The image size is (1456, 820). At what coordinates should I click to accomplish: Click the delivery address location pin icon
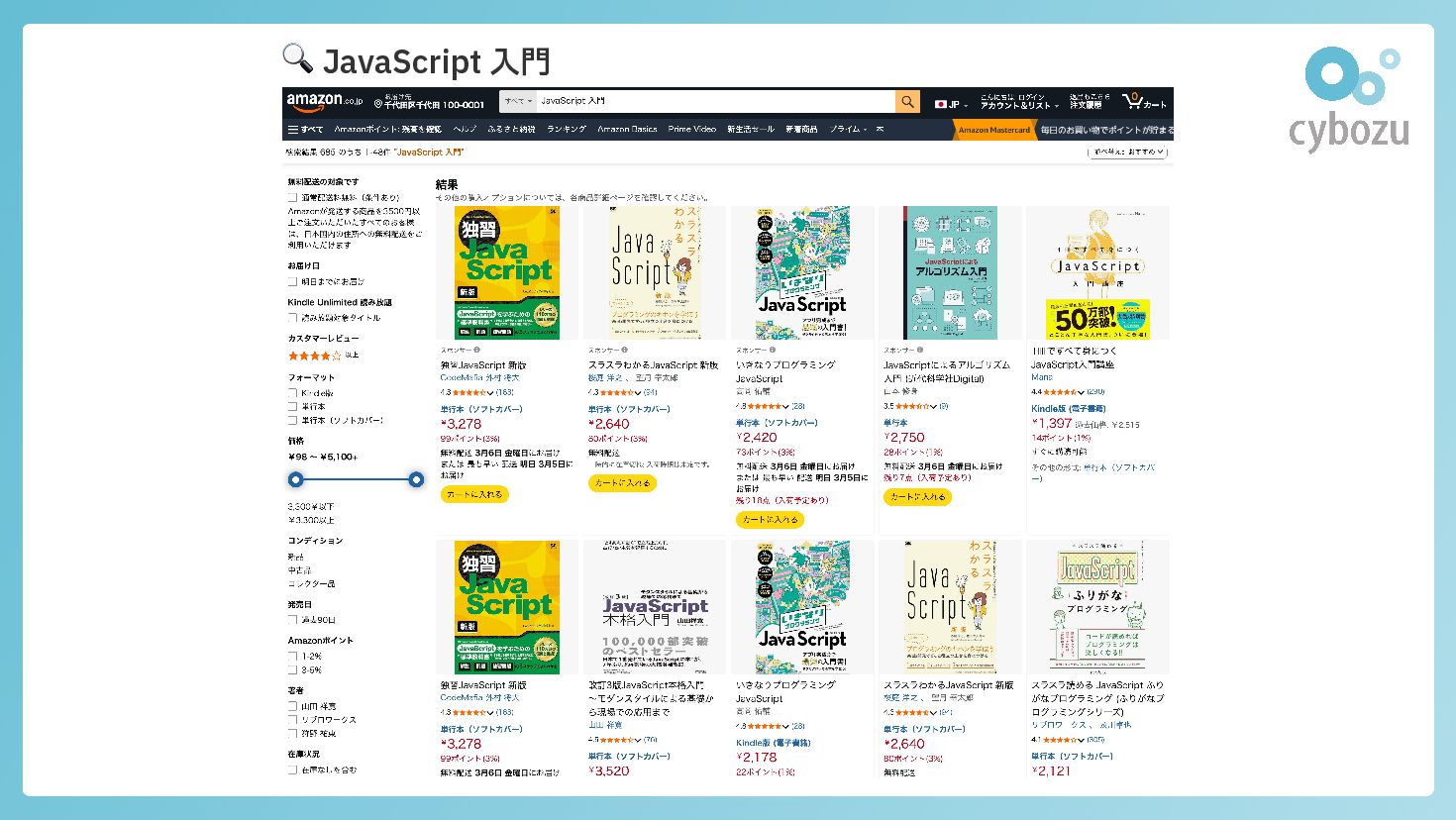378,104
